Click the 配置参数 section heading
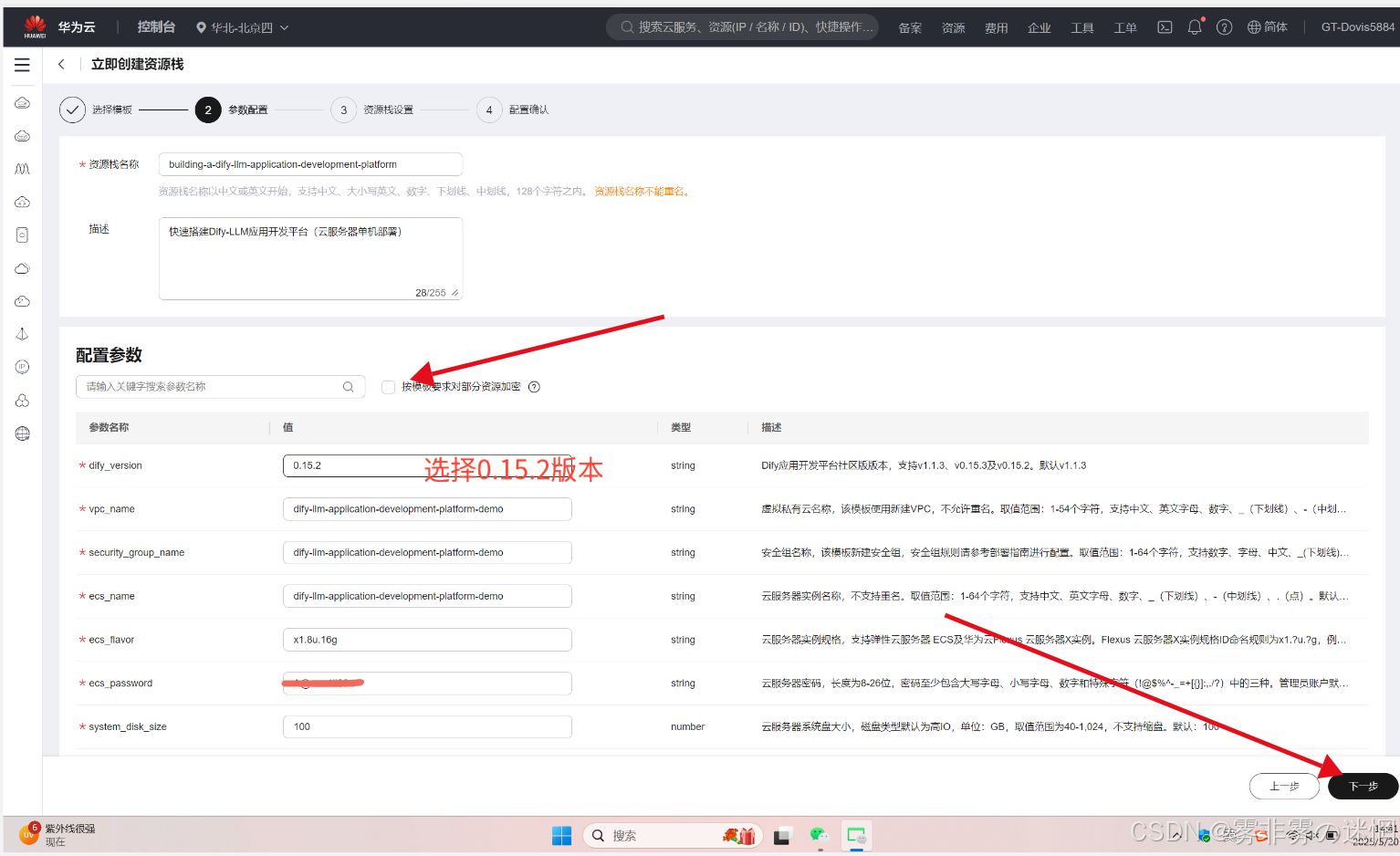Viewport: 1400px width, 856px height. [x=109, y=355]
